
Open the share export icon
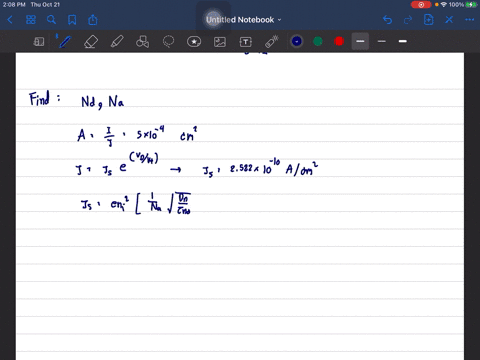click(x=93, y=20)
